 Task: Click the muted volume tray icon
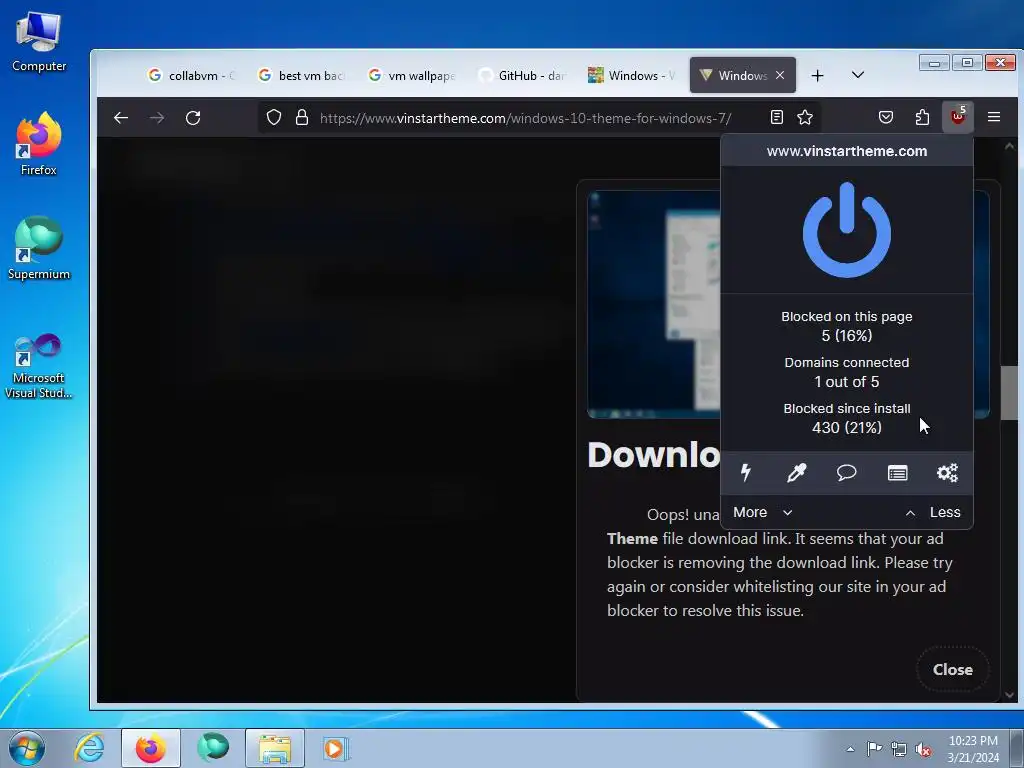(923, 749)
